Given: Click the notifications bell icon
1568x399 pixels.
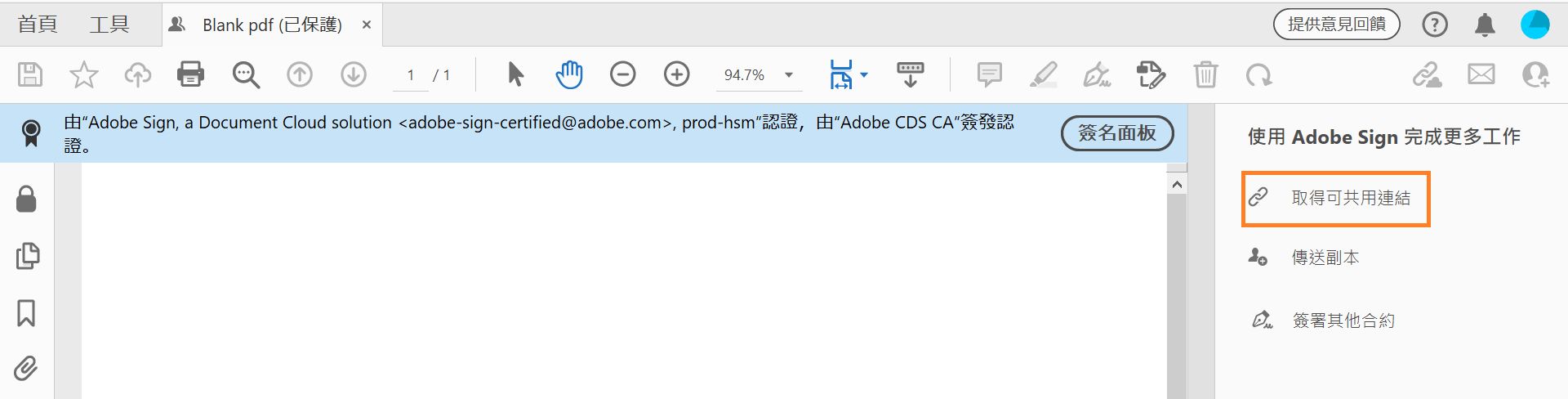Looking at the screenshot, I should pos(1485,25).
